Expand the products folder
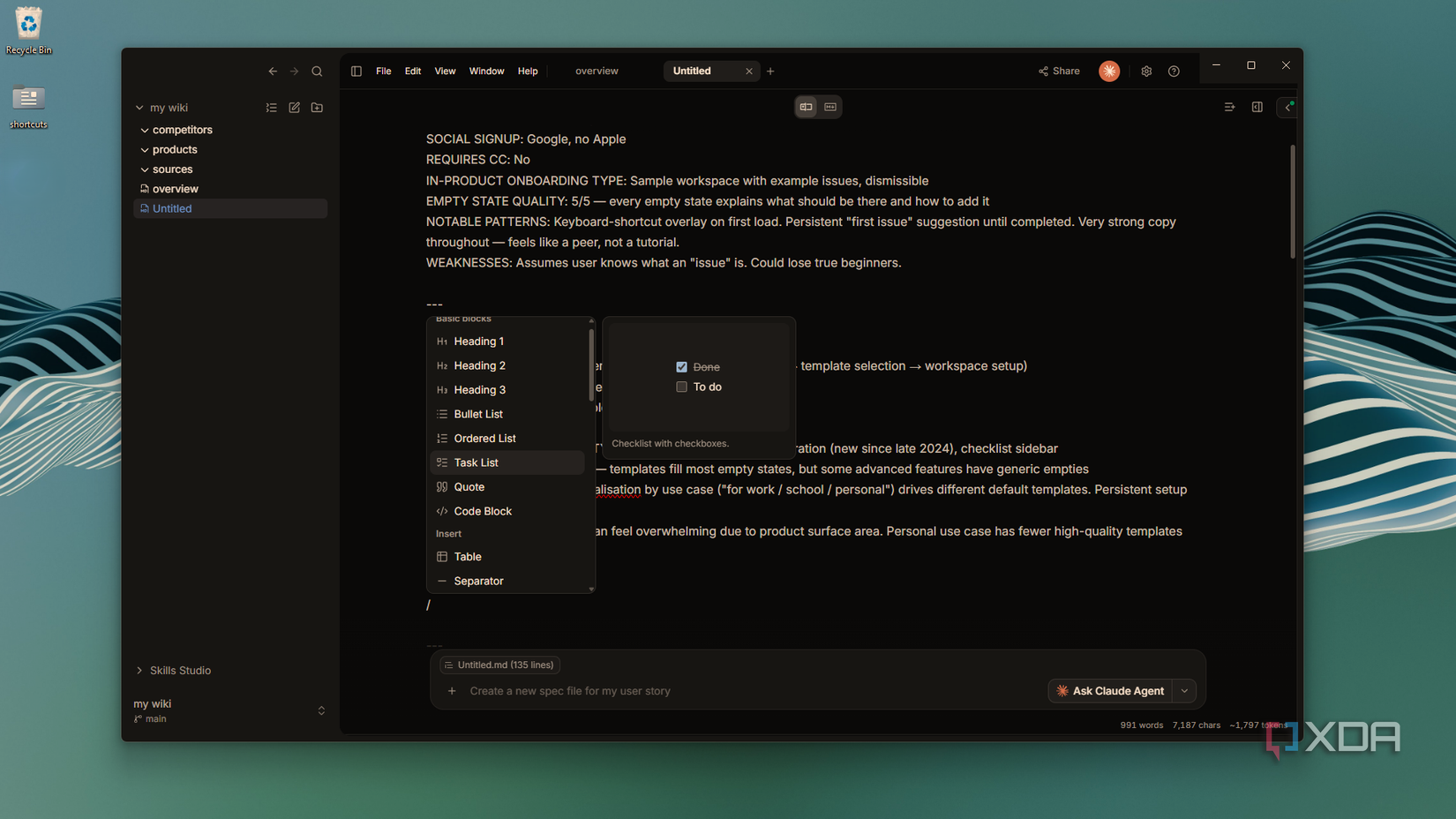The image size is (1456, 819). click(145, 150)
